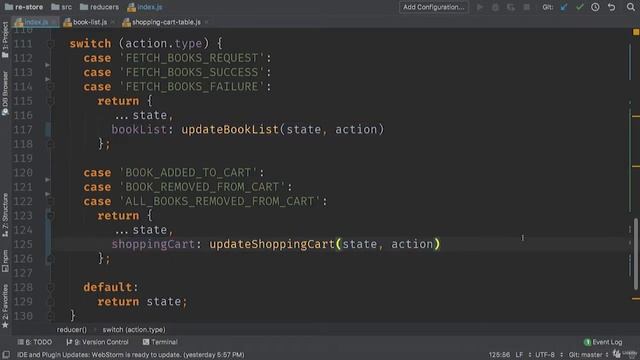
Task: Click the switch (action.type) breadcrumb
Action: (134, 329)
